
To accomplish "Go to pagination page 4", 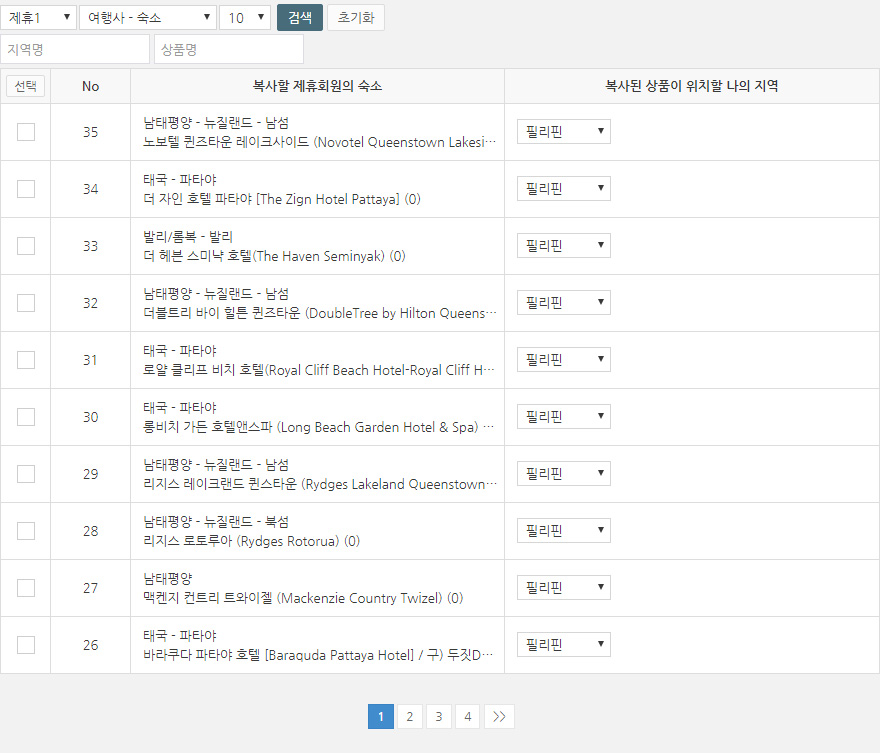I will [468, 717].
